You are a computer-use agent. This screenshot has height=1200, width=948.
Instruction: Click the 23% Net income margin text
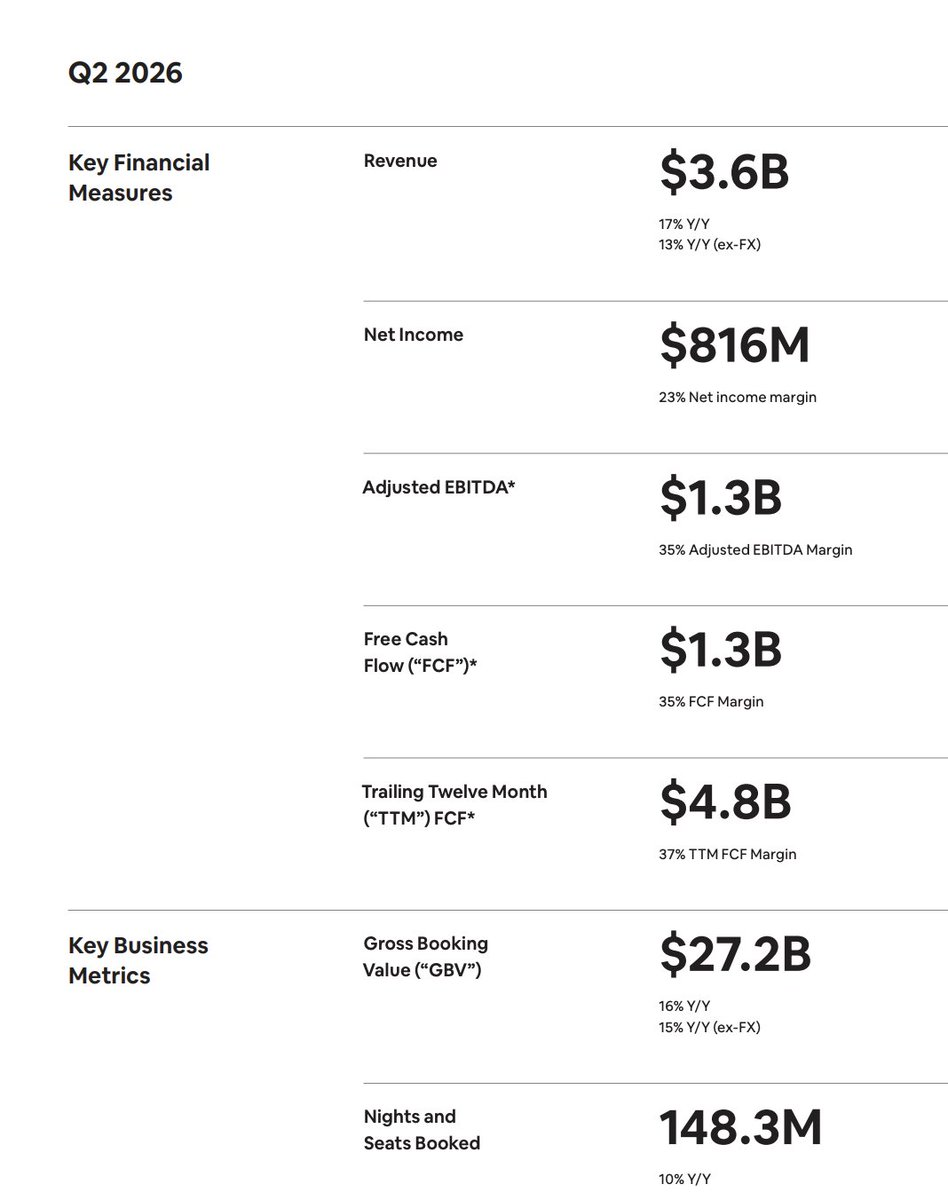[x=737, y=397]
